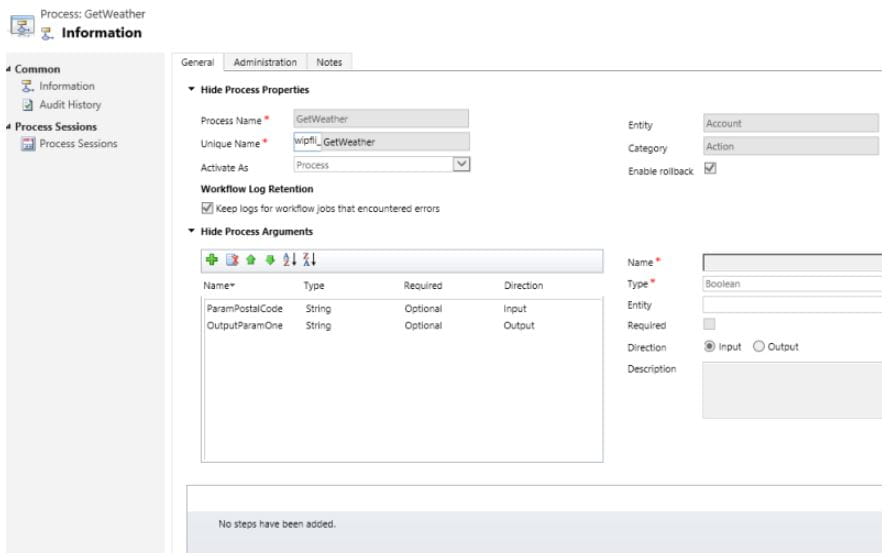The image size is (889, 557).
Task: Open Process Sessions in the sidebar
Action: (x=77, y=143)
